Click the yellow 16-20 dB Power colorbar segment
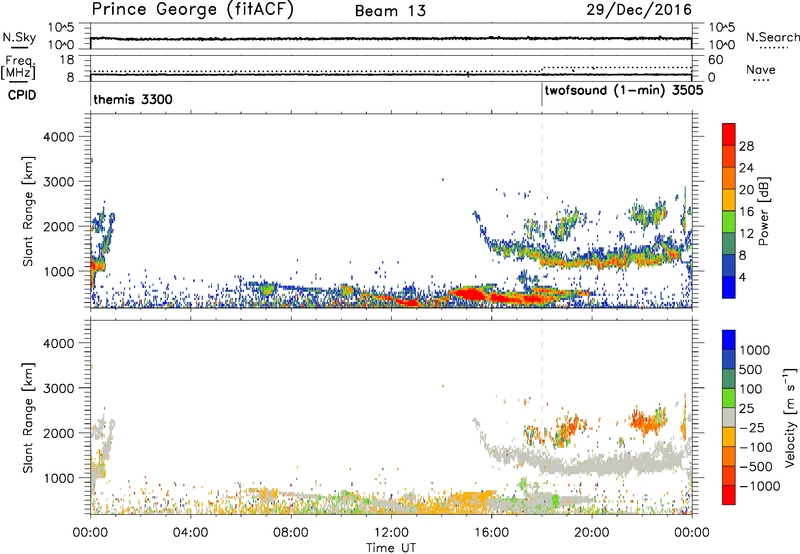Viewport: 800px width, 554px height. click(729, 200)
